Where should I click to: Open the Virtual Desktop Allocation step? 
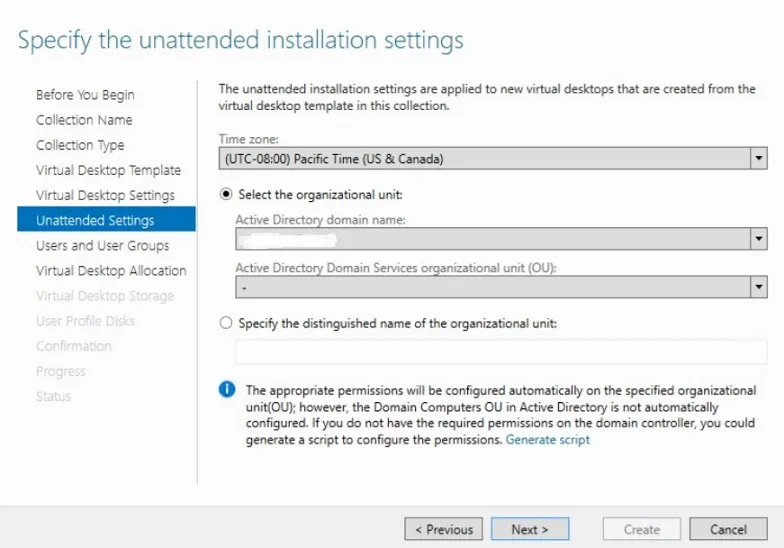(x=111, y=270)
